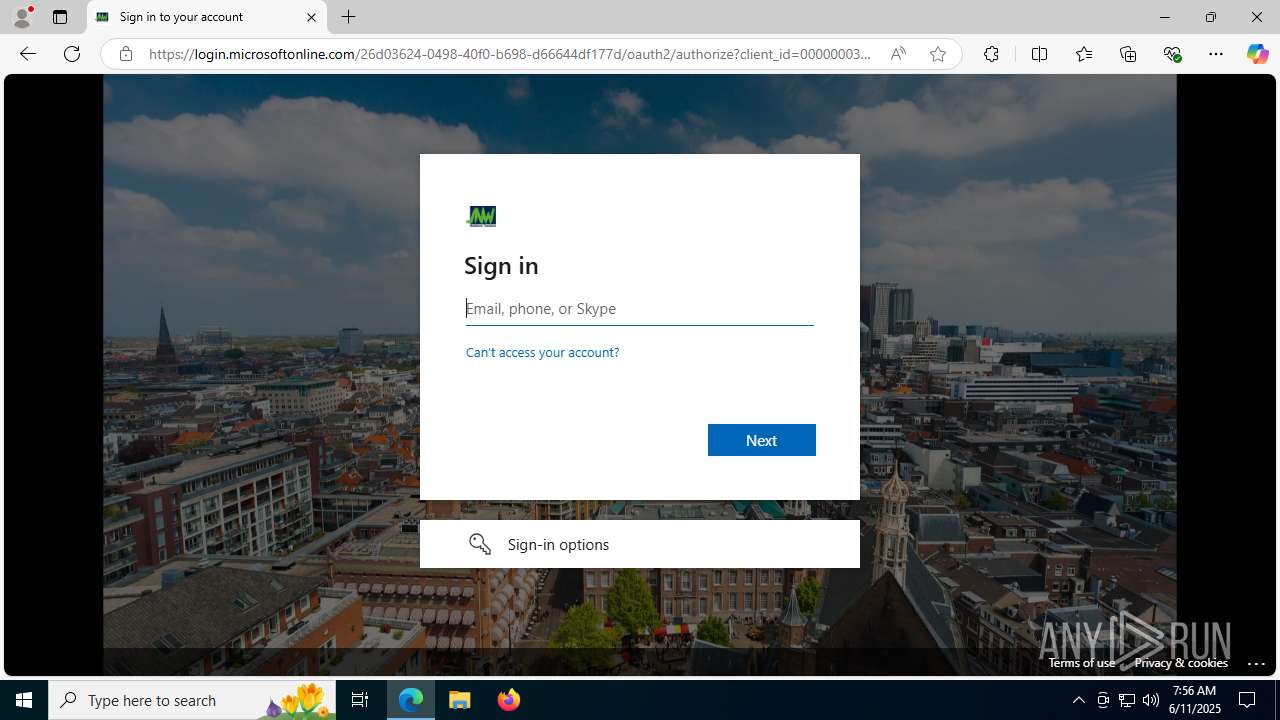The width and height of the screenshot is (1280, 720).
Task: Select Microsoft Edge taskbar icon
Action: (x=411, y=700)
